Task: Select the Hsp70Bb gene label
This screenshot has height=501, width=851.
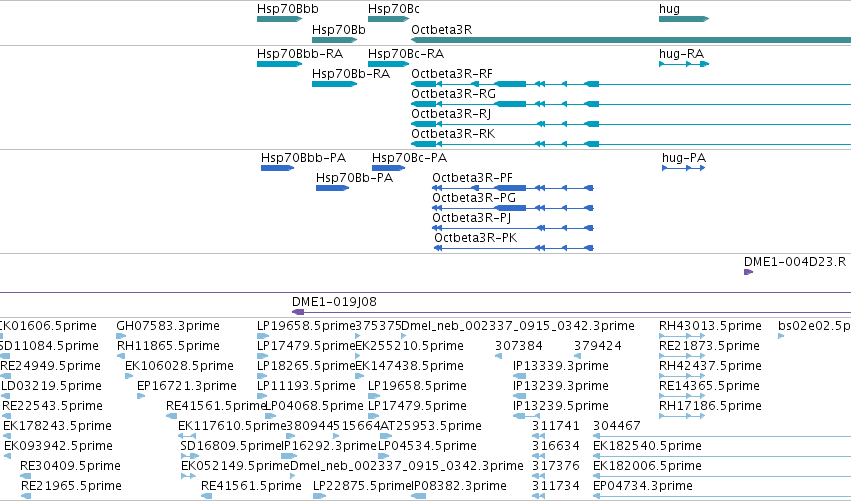Action: (x=339, y=29)
